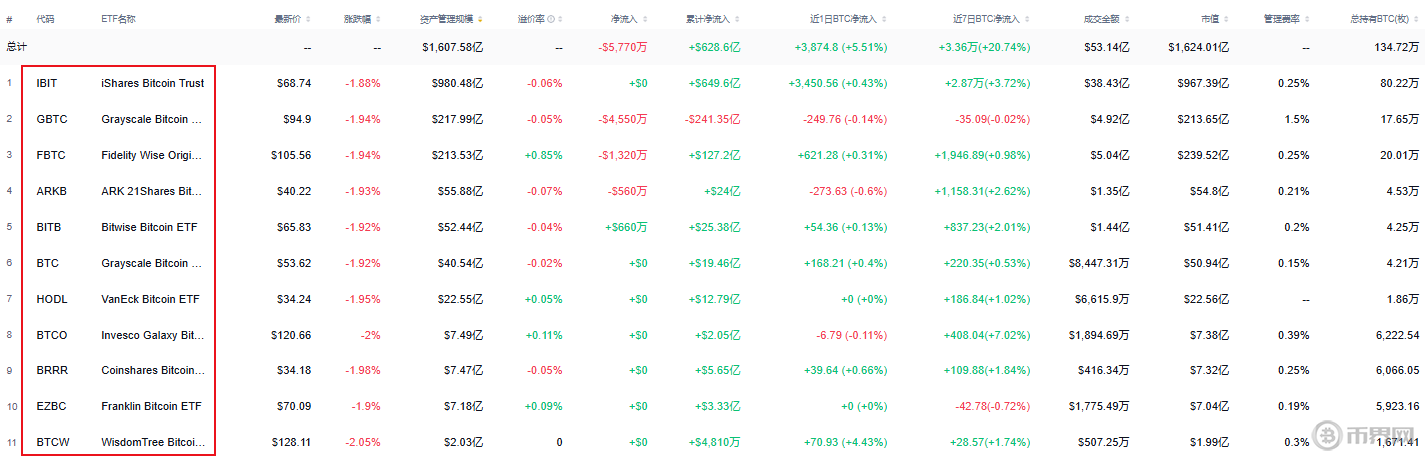Click the sort icon next to 累计净流入
Image resolution: width=1425 pixels, height=463 pixels.
737,19
